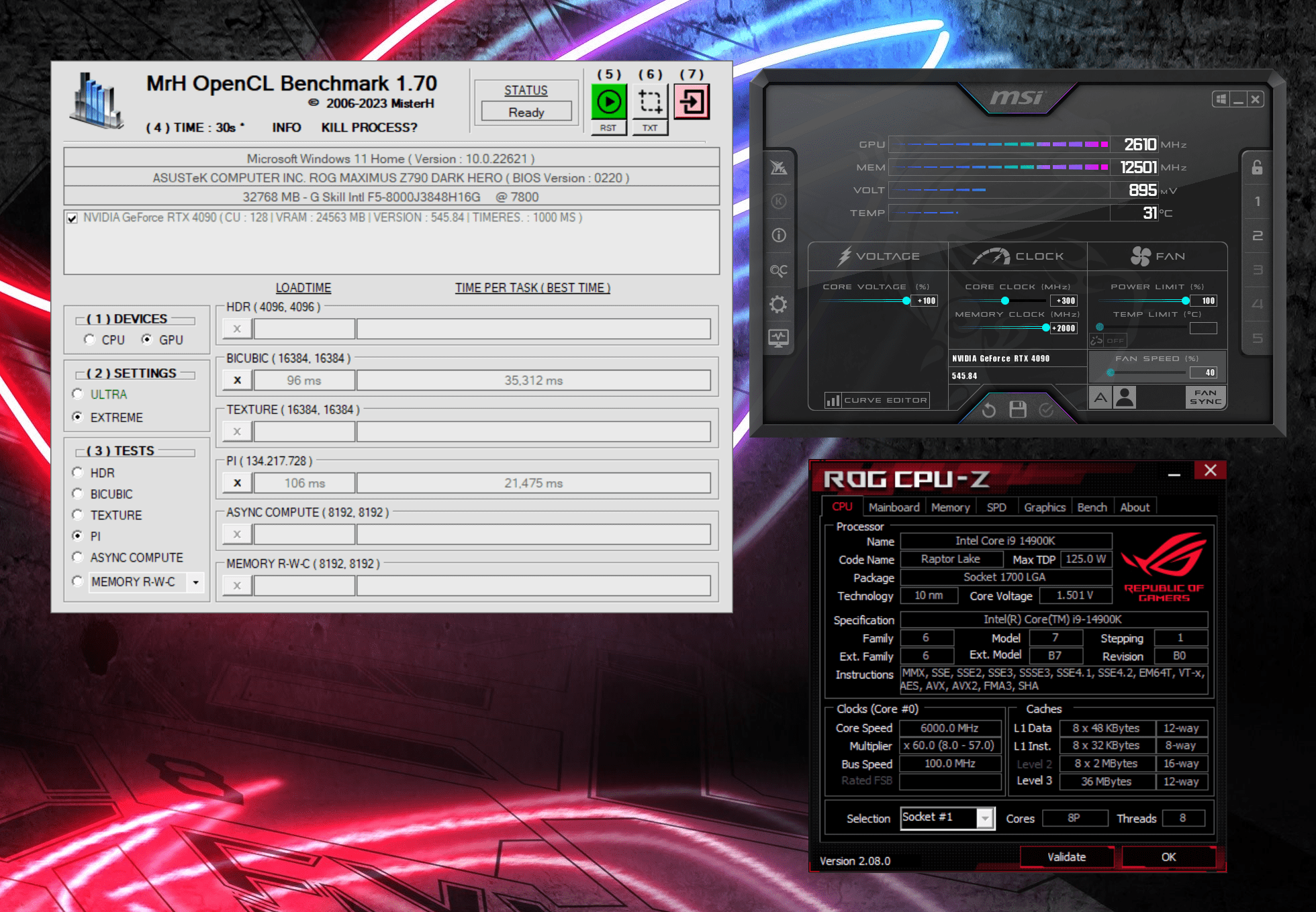Expand MEMORY R-W-C dropdown arrow
The width and height of the screenshot is (1316, 912).
tap(195, 582)
